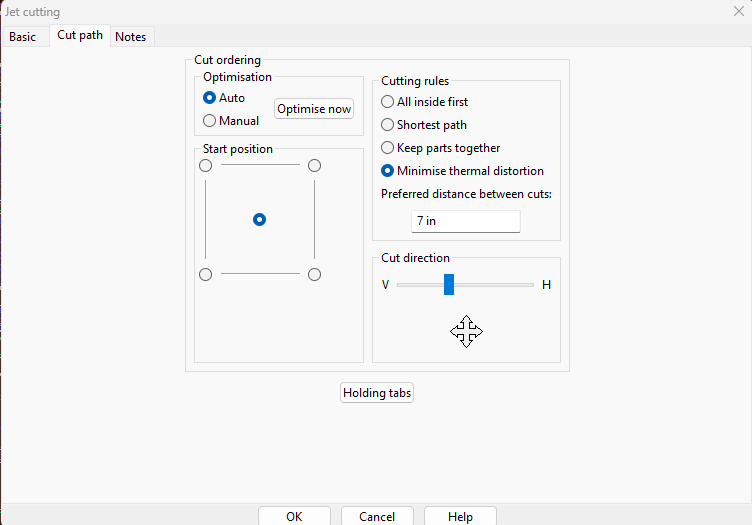
Task: Switch to the Basic tab
Action: point(22,37)
